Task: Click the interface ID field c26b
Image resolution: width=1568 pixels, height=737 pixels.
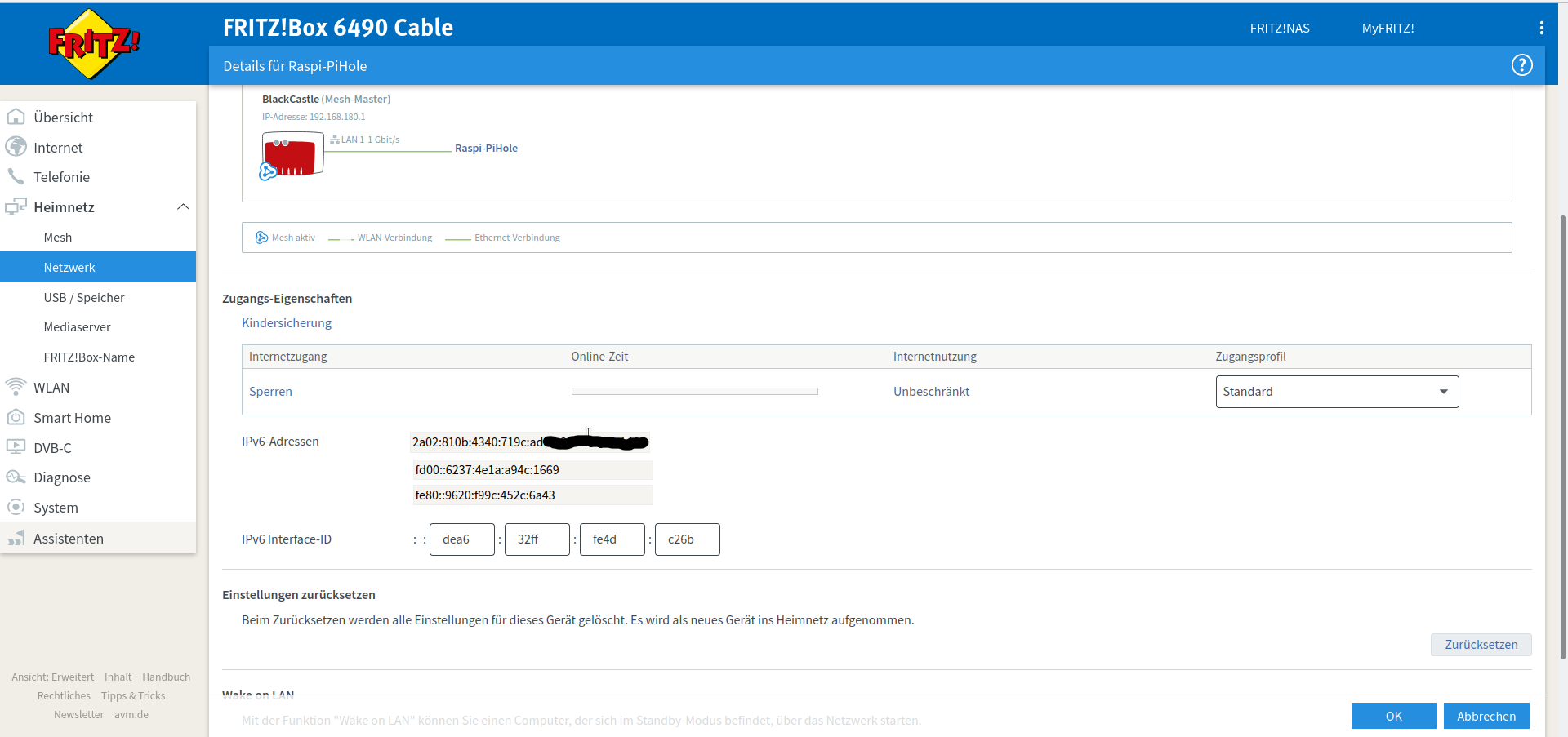Action: pos(687,539)
